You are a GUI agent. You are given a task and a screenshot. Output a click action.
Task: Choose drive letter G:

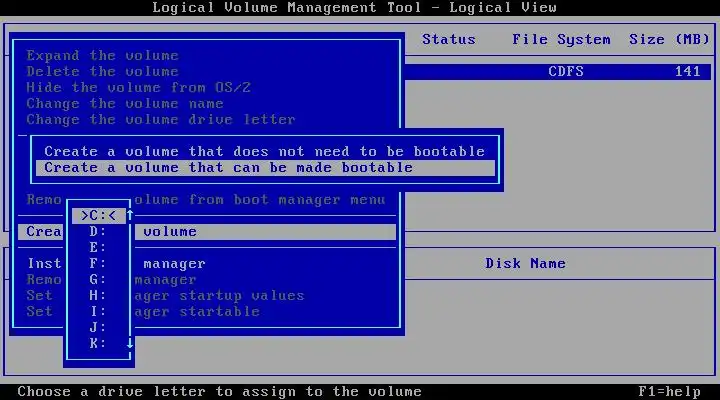pyautogui.click(x=98, y=279)
